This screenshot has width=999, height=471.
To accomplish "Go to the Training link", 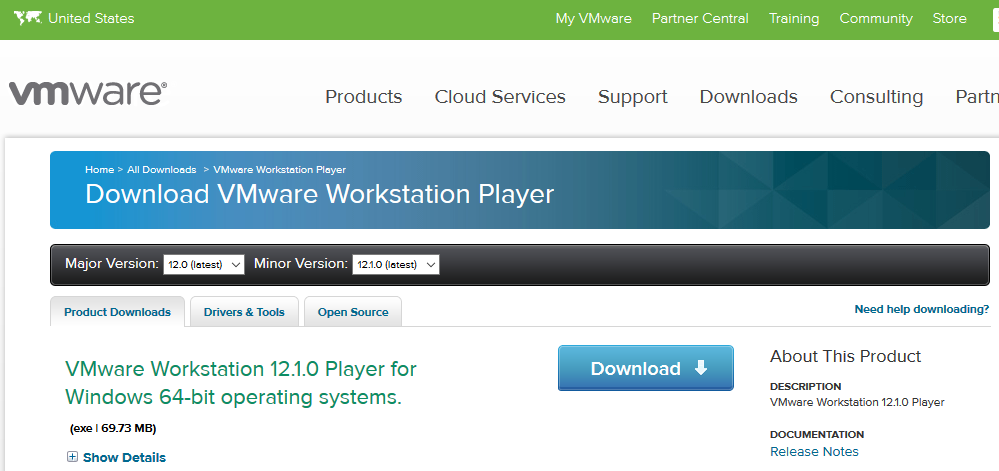I will point(794,18).
